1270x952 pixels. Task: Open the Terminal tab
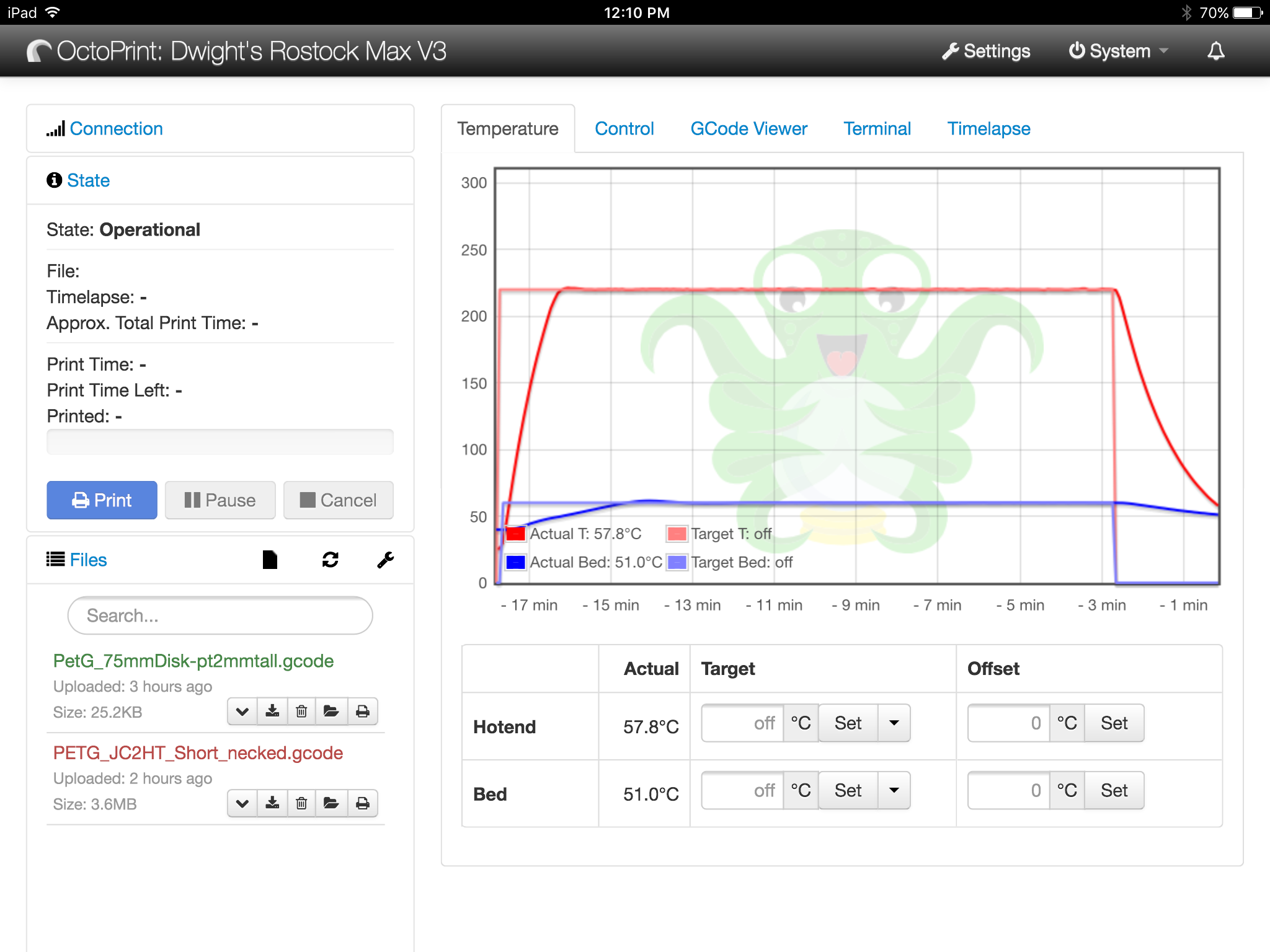[x=877, y=129]
